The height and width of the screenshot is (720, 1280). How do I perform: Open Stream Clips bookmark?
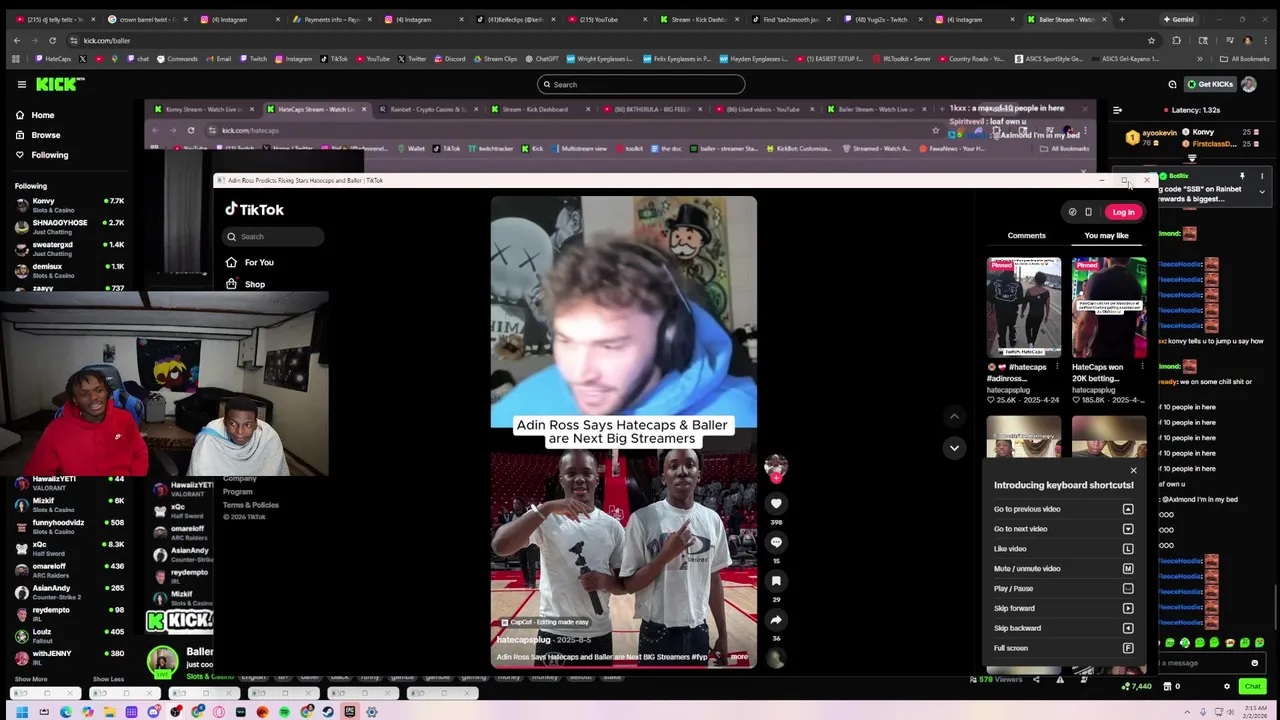coord(494,59)
